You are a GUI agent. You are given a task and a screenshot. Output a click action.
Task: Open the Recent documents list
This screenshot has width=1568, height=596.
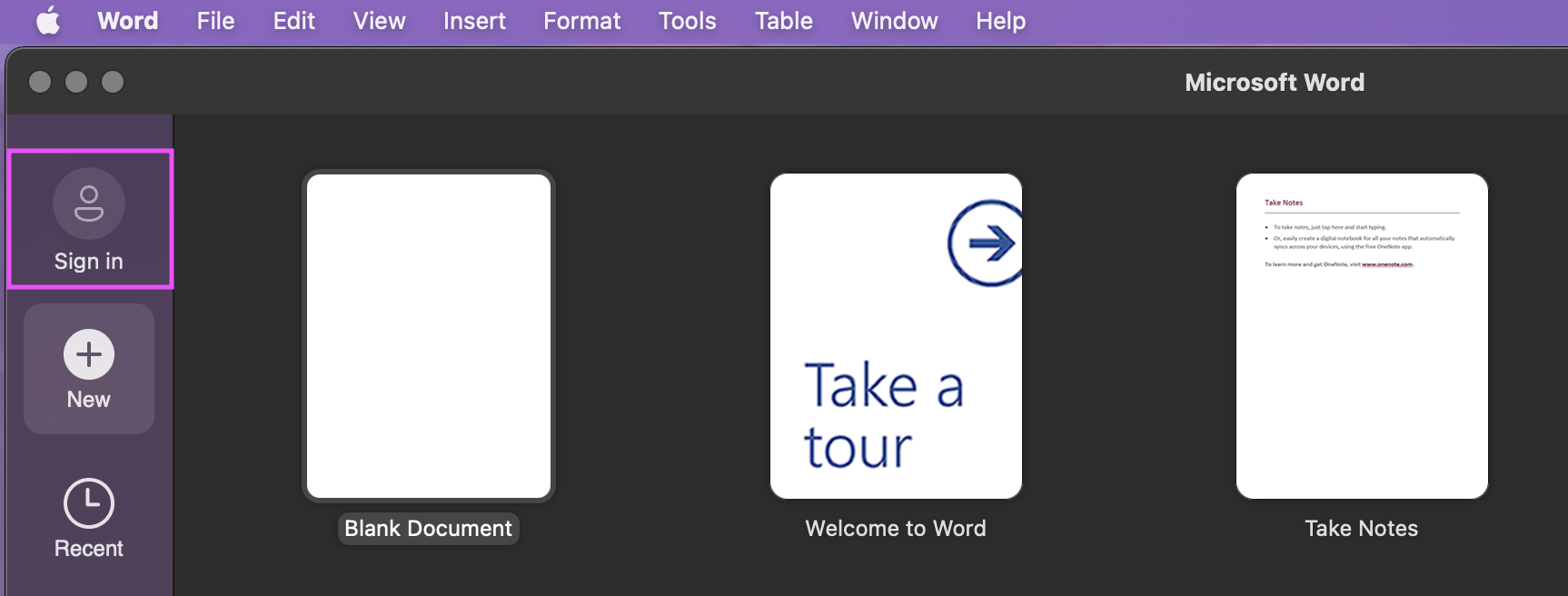[x=88, y=518]
